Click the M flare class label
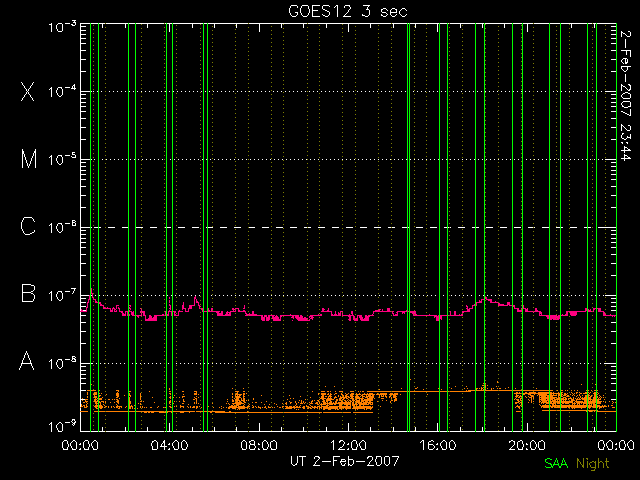The width and height of the screenshot is (640, 480). (x=29, y=159)
